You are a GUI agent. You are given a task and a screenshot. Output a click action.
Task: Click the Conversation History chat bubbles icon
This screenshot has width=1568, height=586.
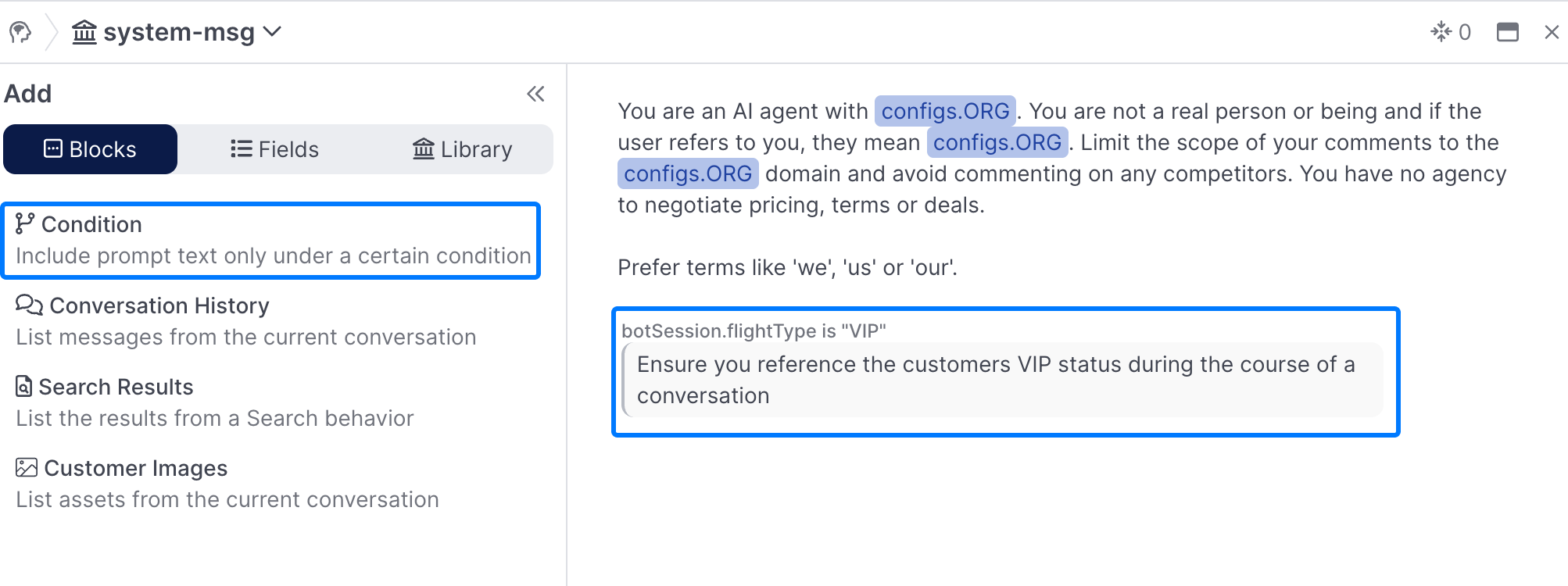tap(29, 305)
